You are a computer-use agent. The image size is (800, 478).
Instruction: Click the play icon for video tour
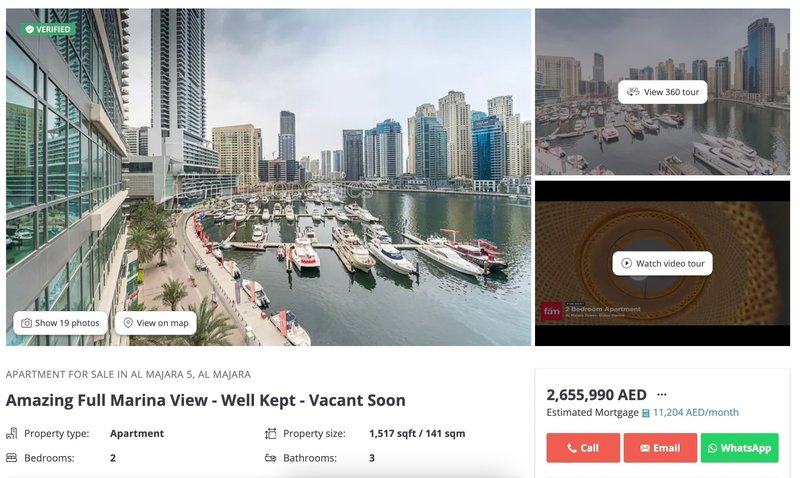pos(626,263)
